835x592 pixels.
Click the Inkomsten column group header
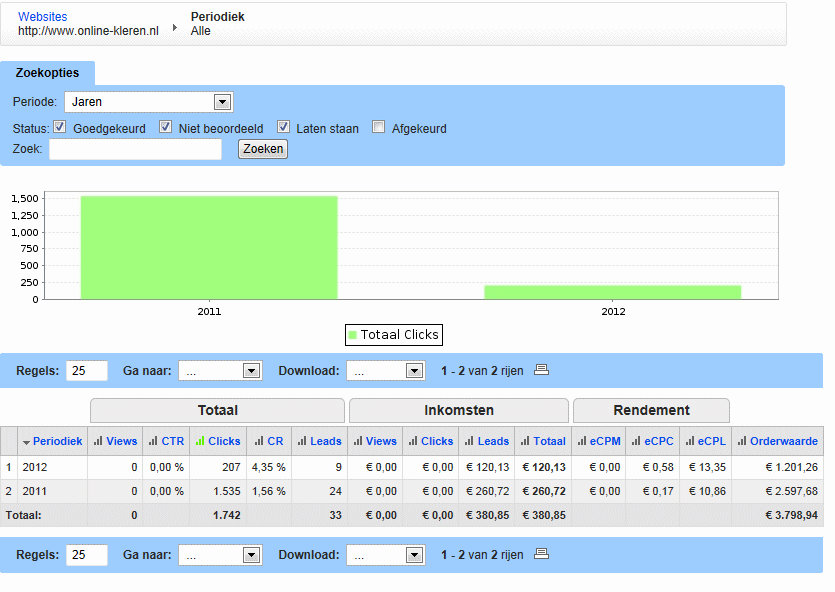tap(459, 410)
